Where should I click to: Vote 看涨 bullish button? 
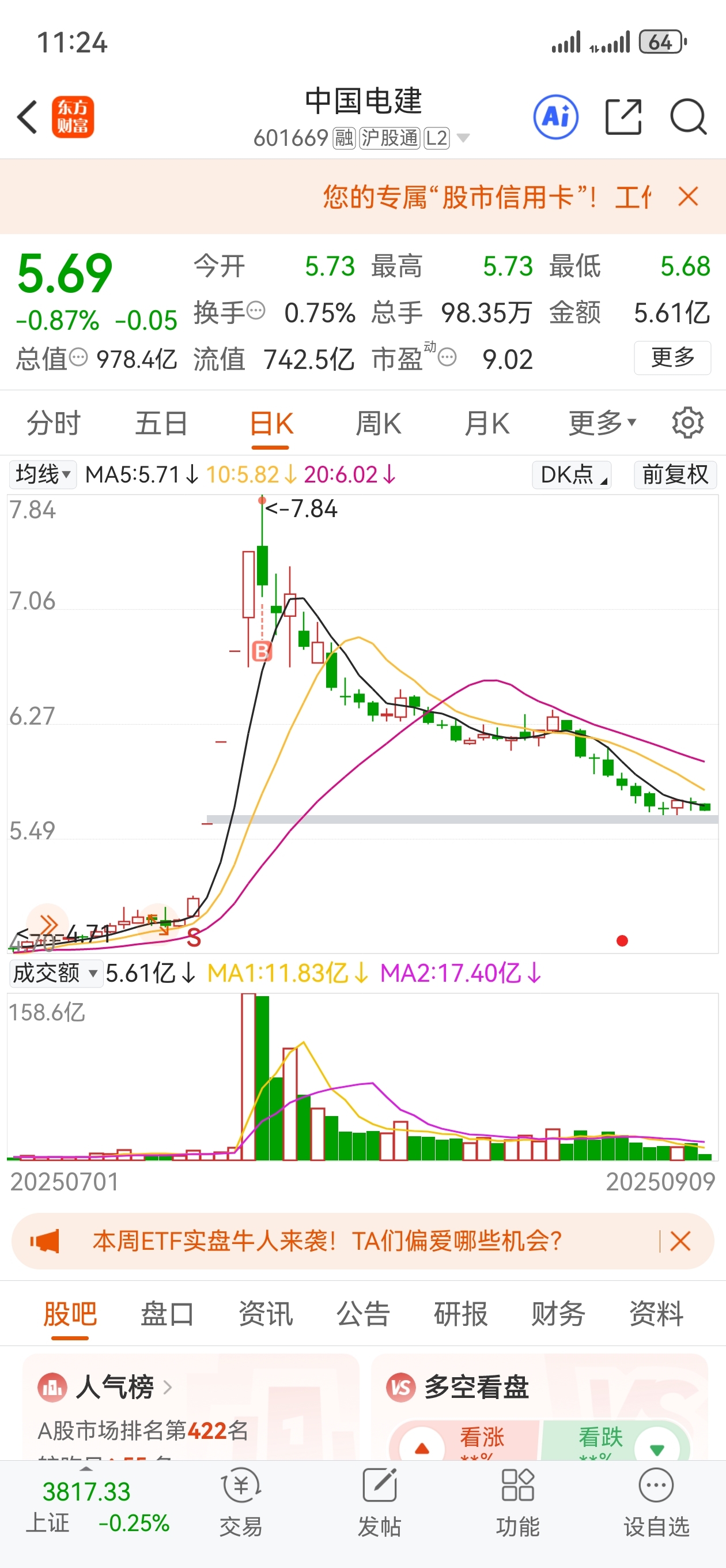tap(466, 1440)
